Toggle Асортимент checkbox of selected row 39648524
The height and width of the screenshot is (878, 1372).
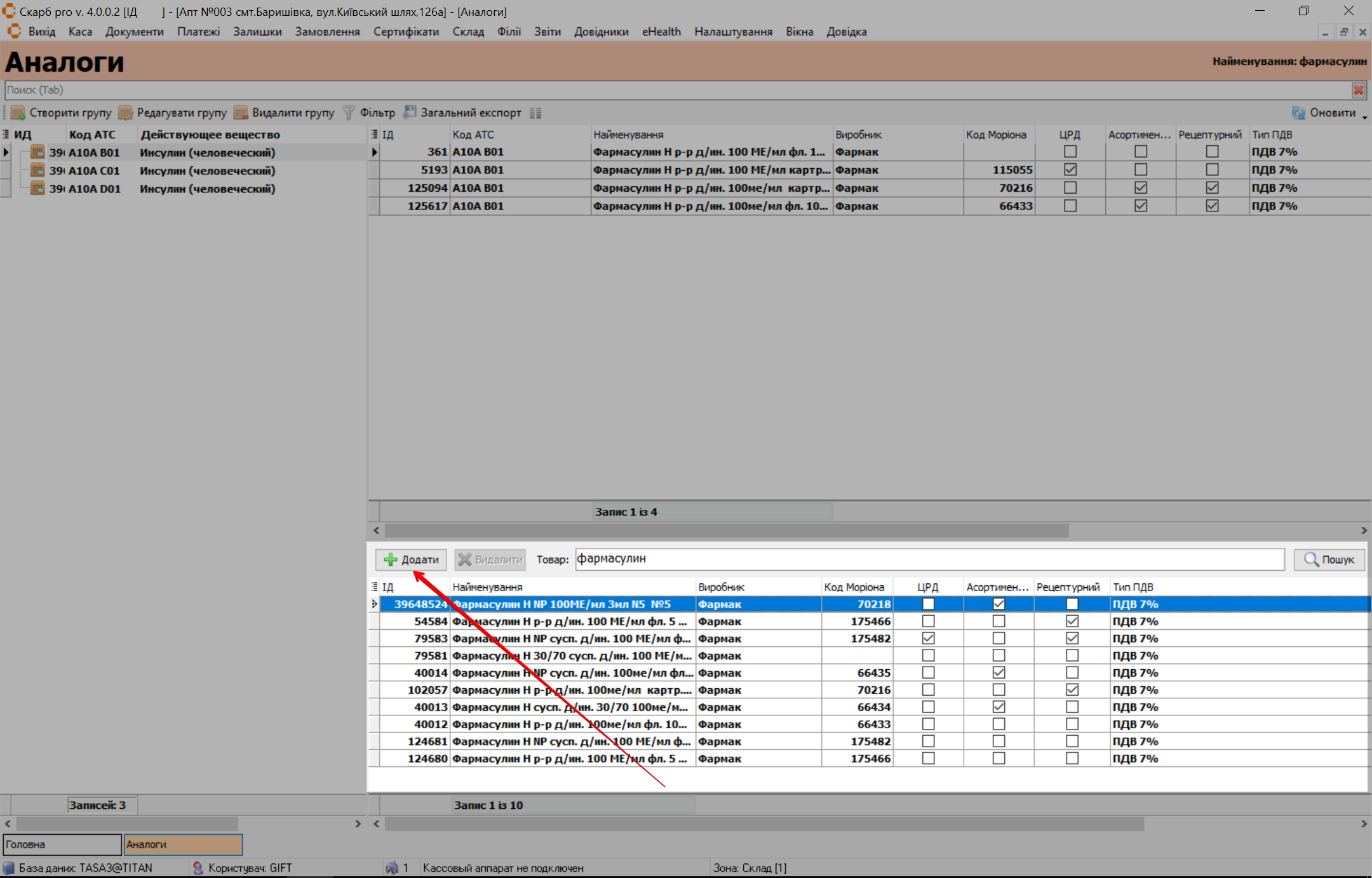[999, 604]
